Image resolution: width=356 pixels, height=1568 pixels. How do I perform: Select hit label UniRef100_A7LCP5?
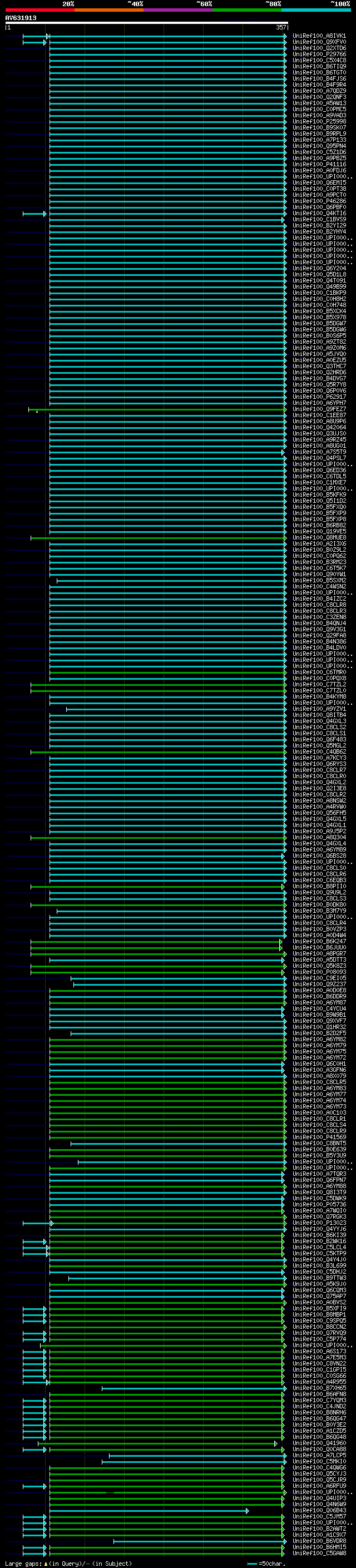point(319,1456)
